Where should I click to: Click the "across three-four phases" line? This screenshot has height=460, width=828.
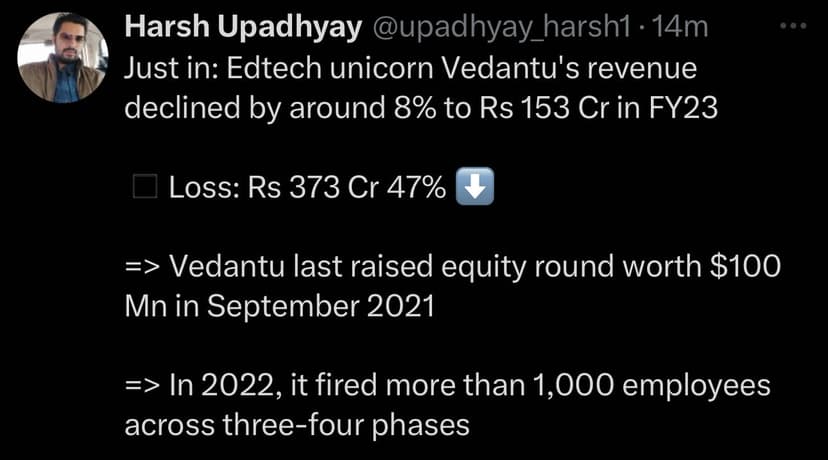pos(297,425)
